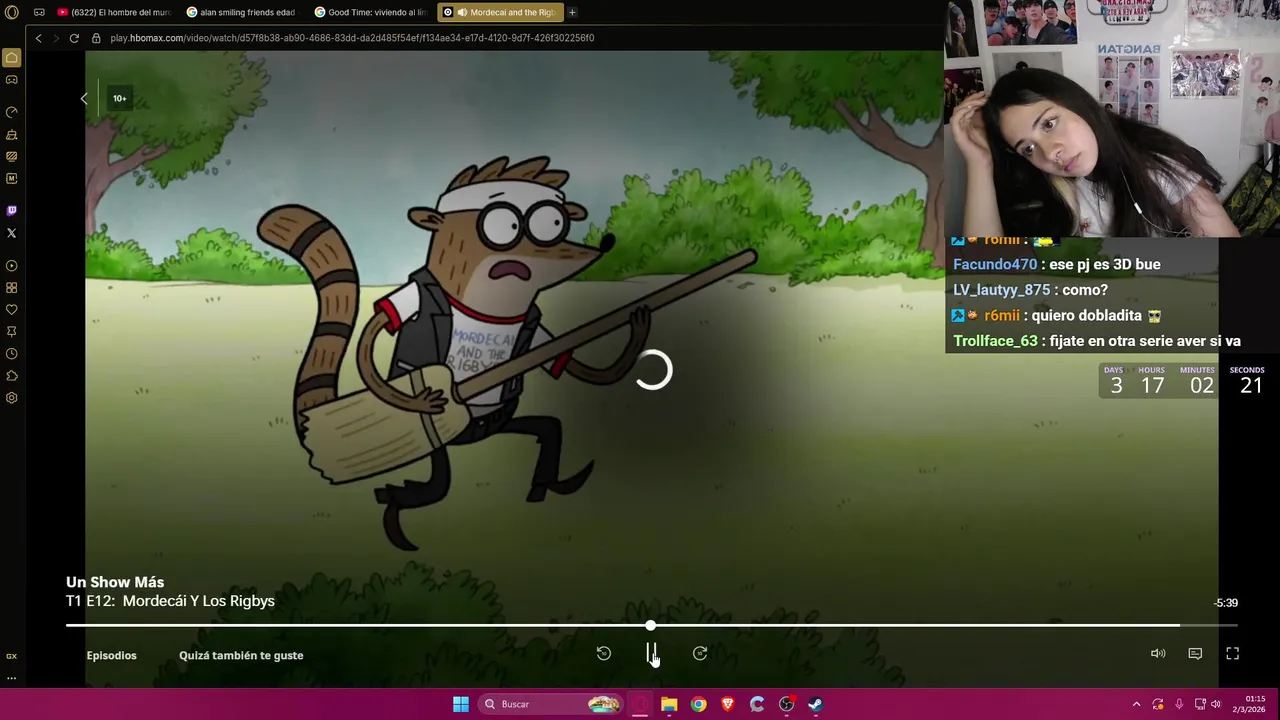Screen dimensions: 1280x720
Task: Open the Windows Start menu
Action: (461, 704)
